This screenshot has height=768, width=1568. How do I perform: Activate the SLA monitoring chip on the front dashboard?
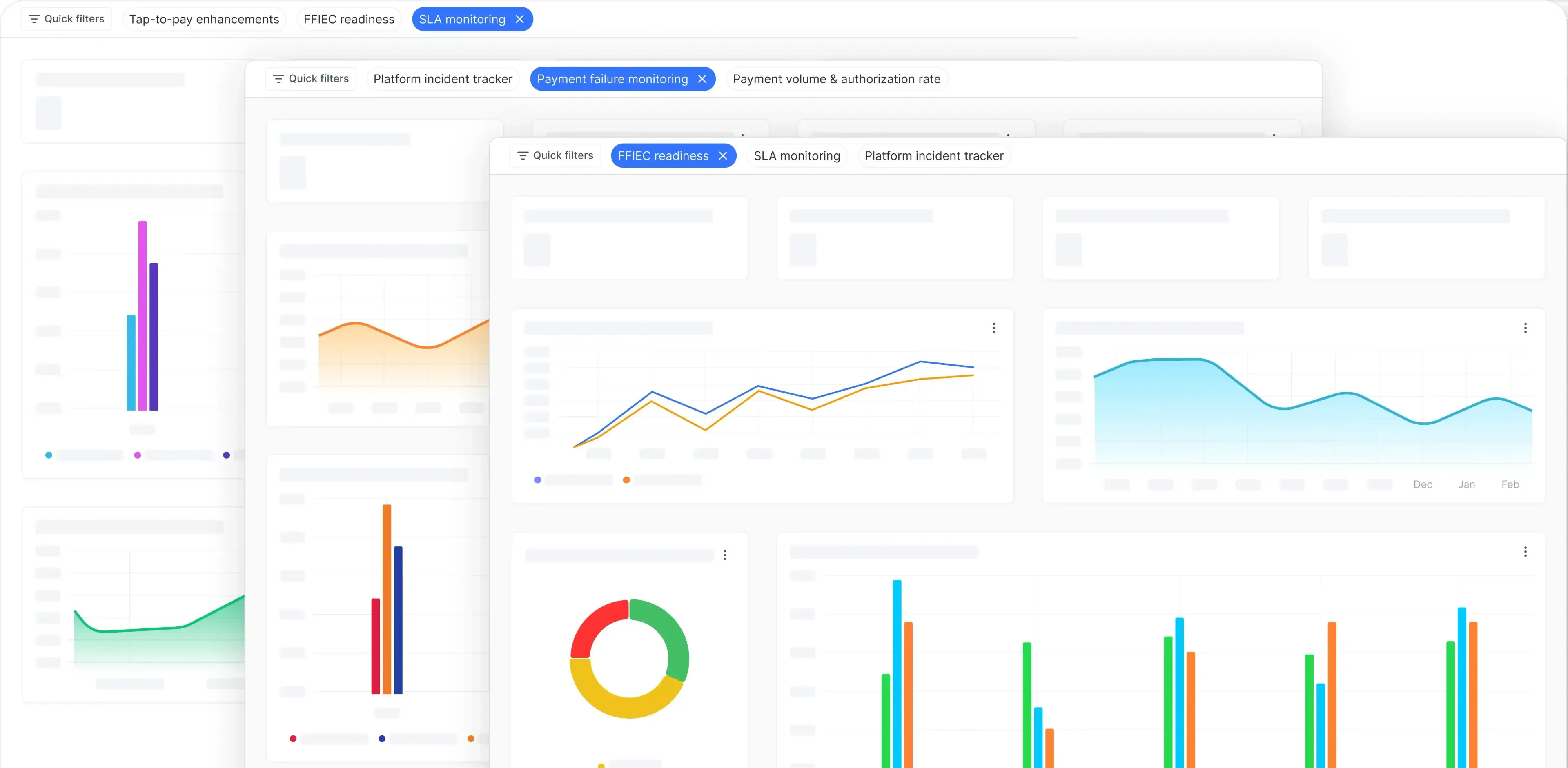(x=797, y=155)
